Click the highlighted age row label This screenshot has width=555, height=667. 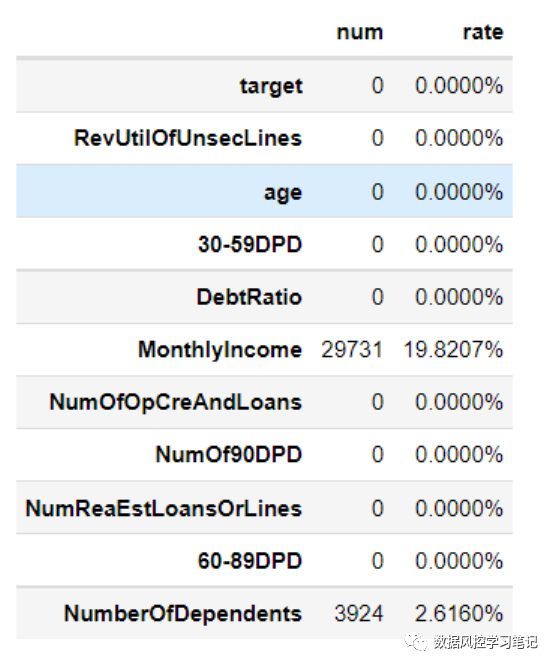coord(283,193)
